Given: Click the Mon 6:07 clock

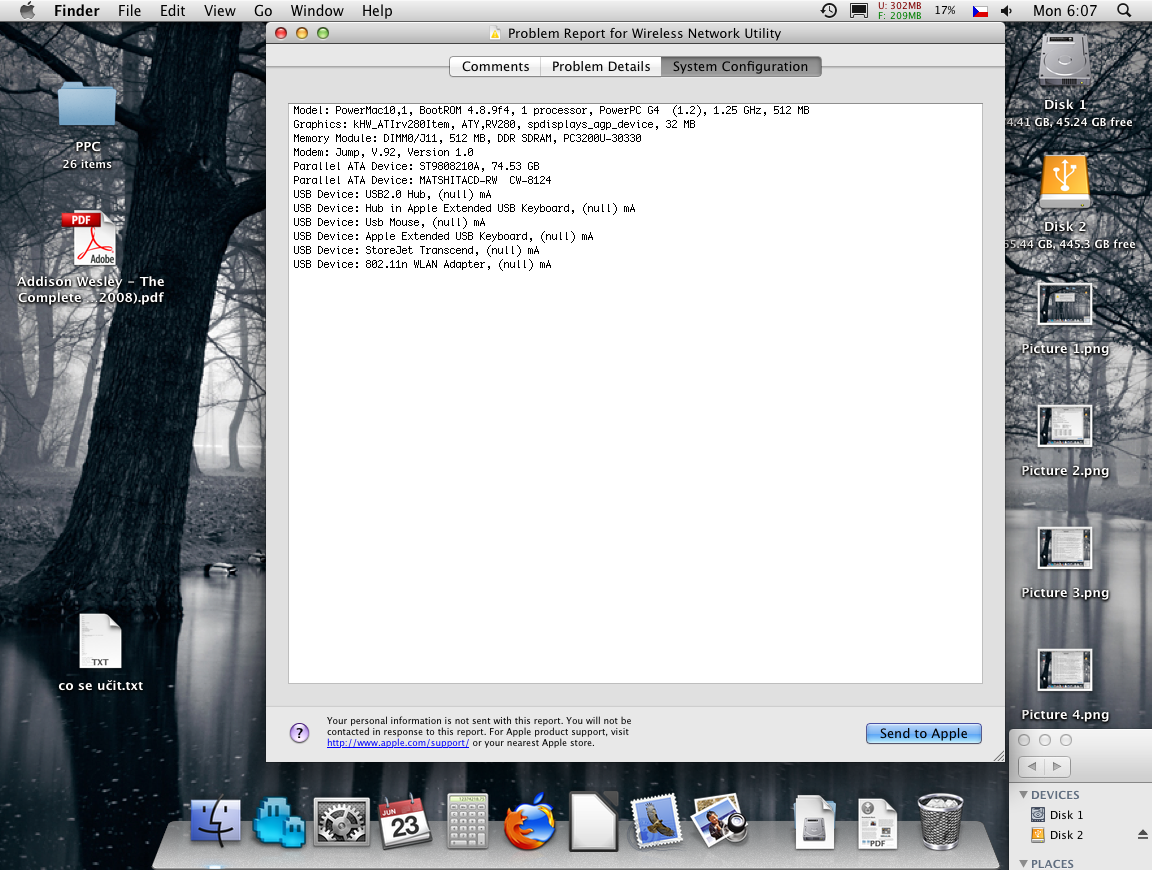Looking at the screenshot, I should pyautogui.click(x=1065, y=10).
